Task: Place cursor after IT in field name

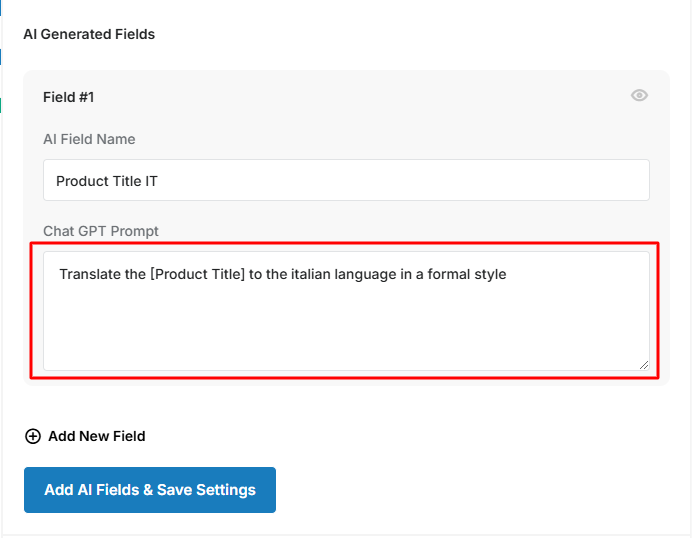Action: tap(158, 181)
